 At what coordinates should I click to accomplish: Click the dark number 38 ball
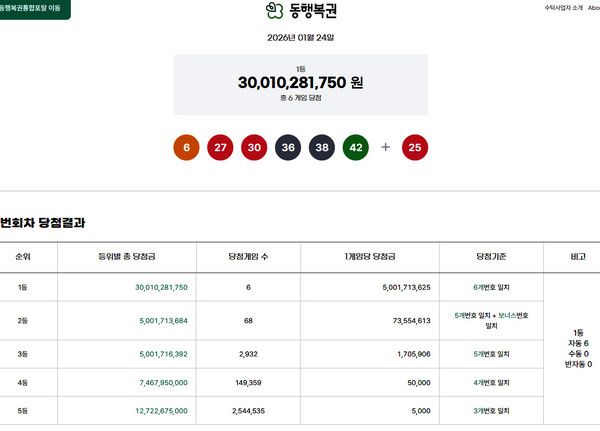click(x=322, y=147)
